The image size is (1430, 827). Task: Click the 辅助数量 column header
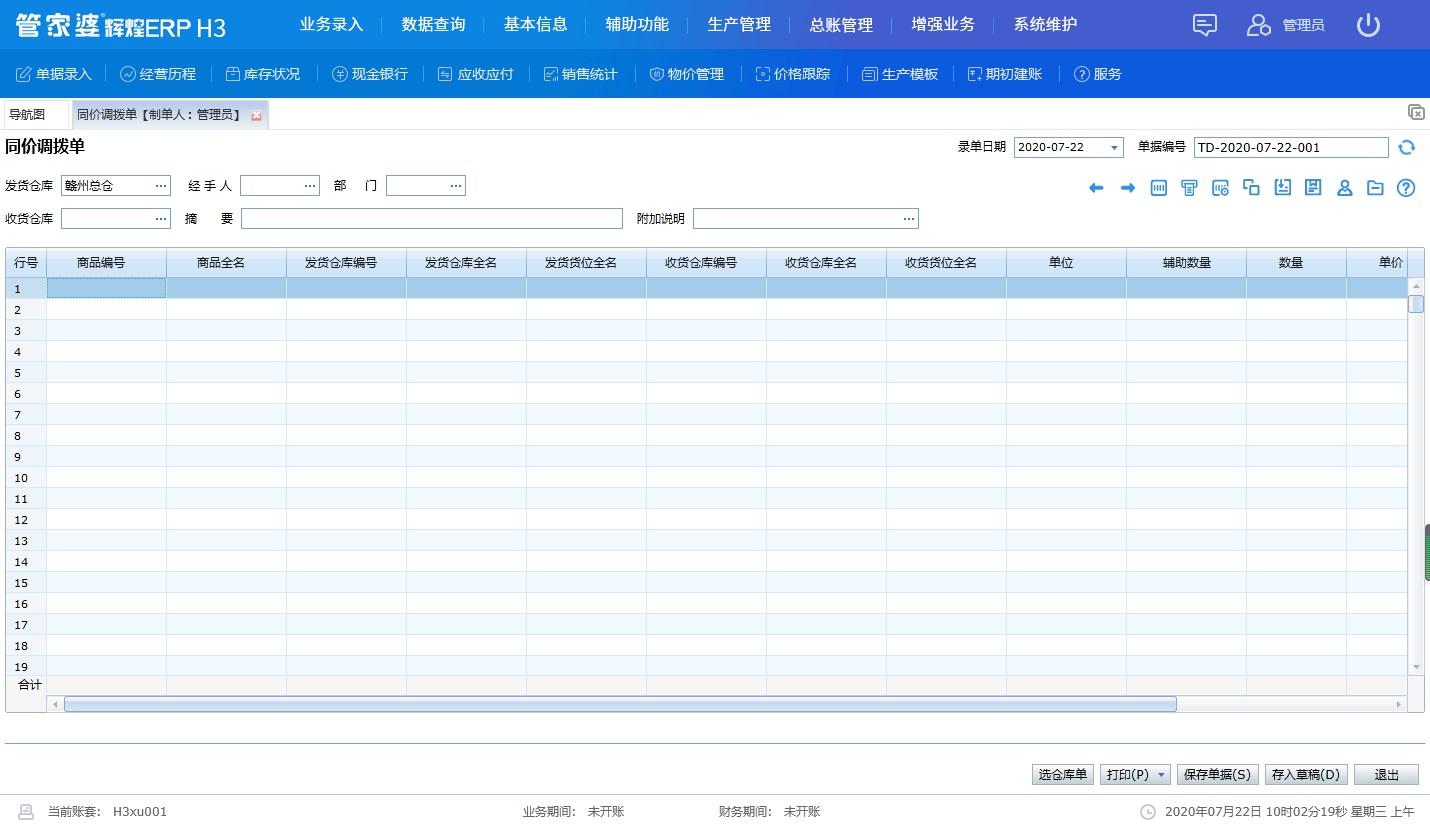click(1186, 263)
